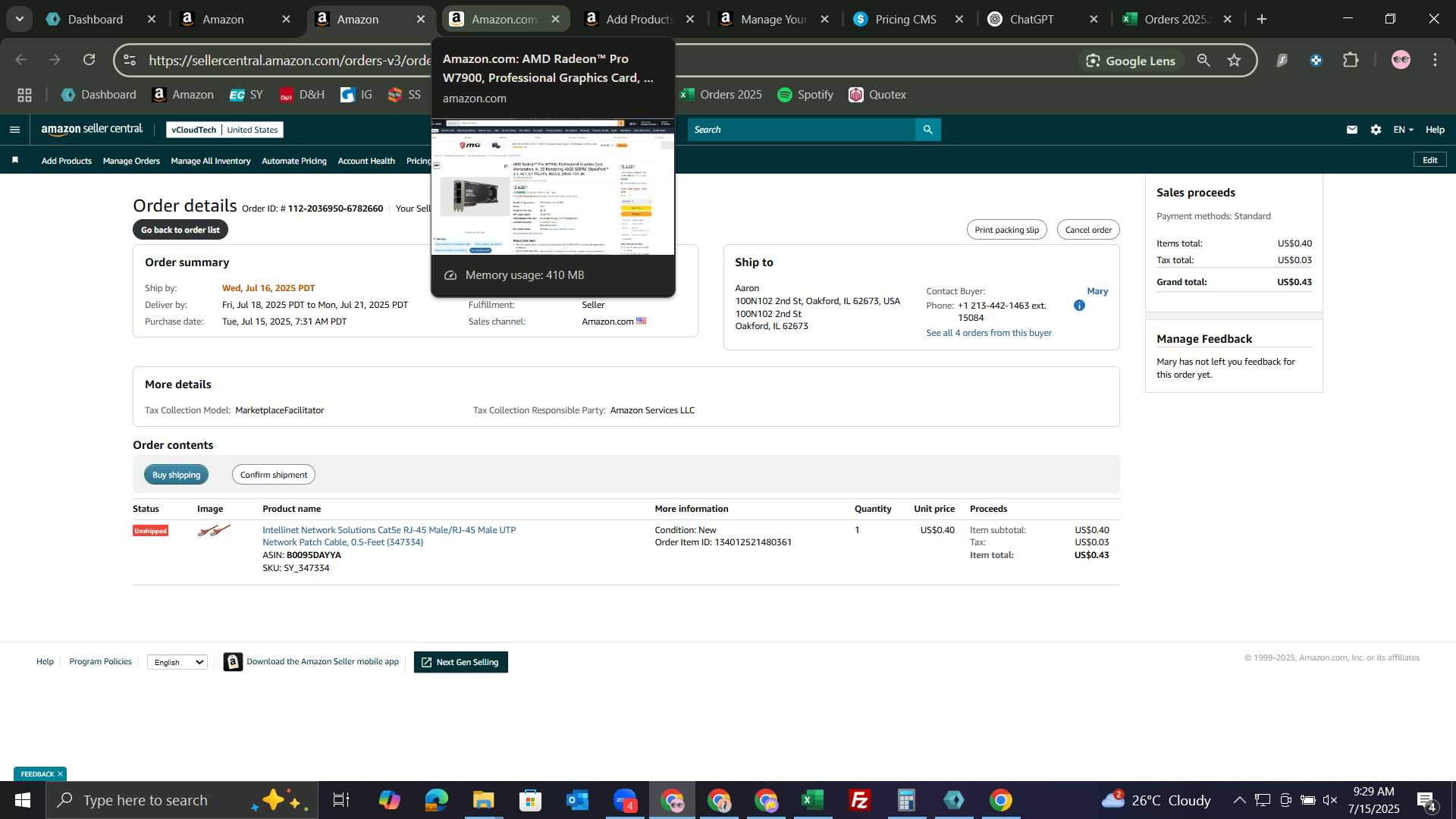Click Print packing slip button
This screenshot has height=819, width=1456.
tap(1006, 230)
